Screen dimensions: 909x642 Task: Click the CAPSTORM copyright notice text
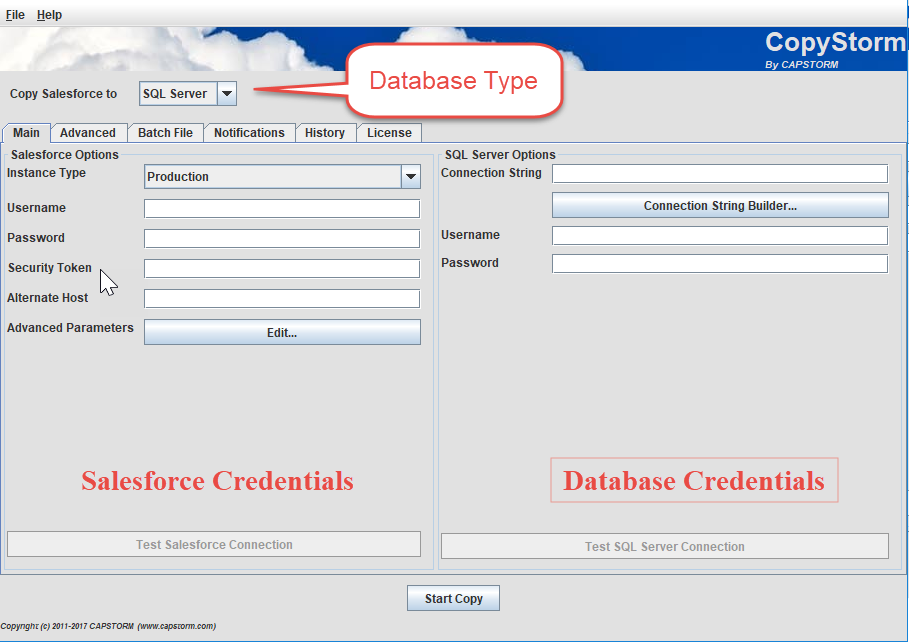tap(108, 626)
